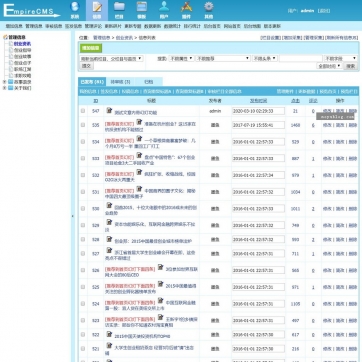Tick the checkbox for row ID 547
Image resolution: width=362 pixels, height=362 pixels.
coord(83,111)
